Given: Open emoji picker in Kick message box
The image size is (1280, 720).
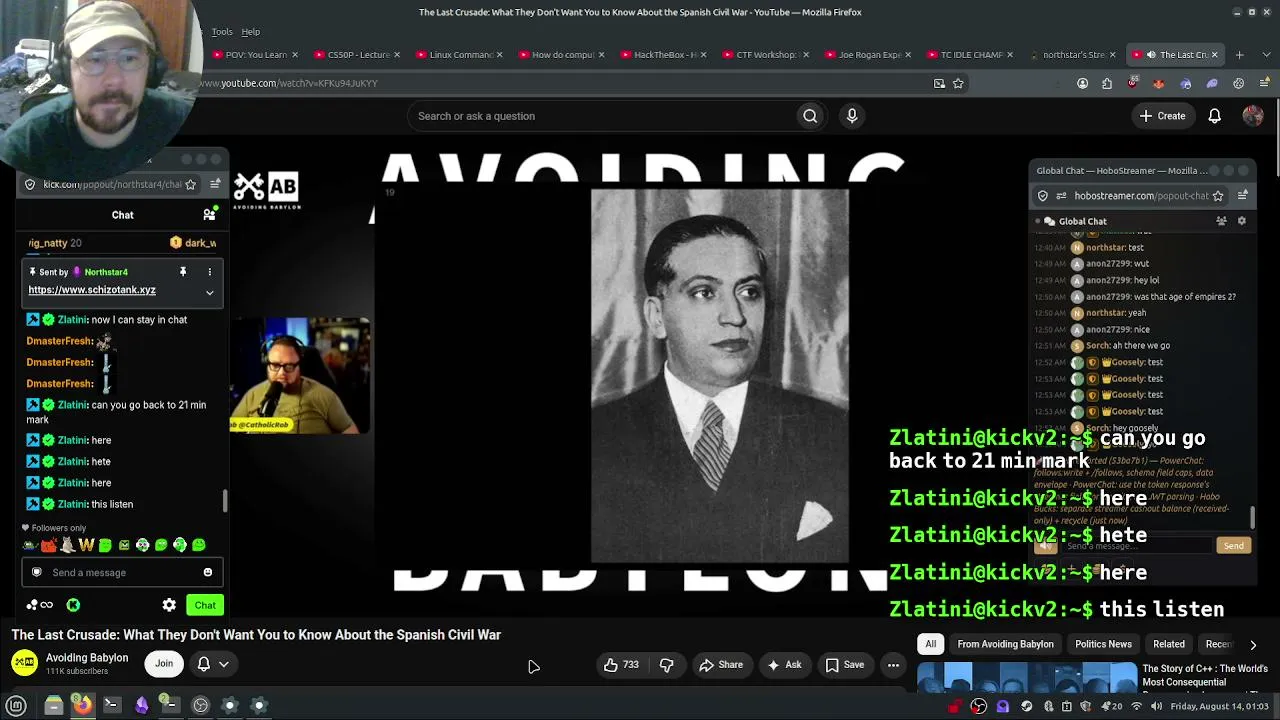Looking at the screenshot, I should (208, 573).
